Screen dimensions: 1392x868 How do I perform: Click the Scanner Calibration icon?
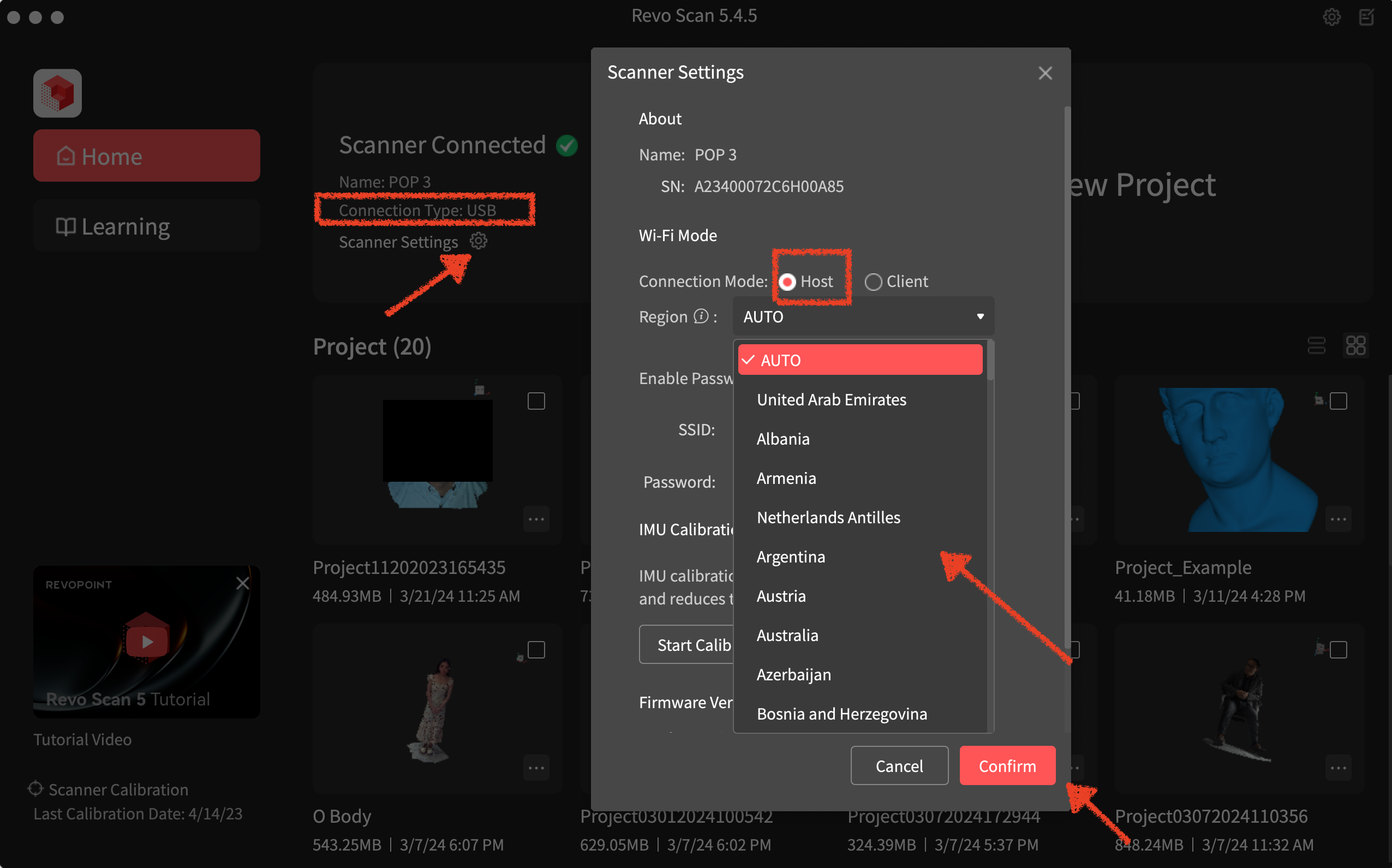pos(35,788)
